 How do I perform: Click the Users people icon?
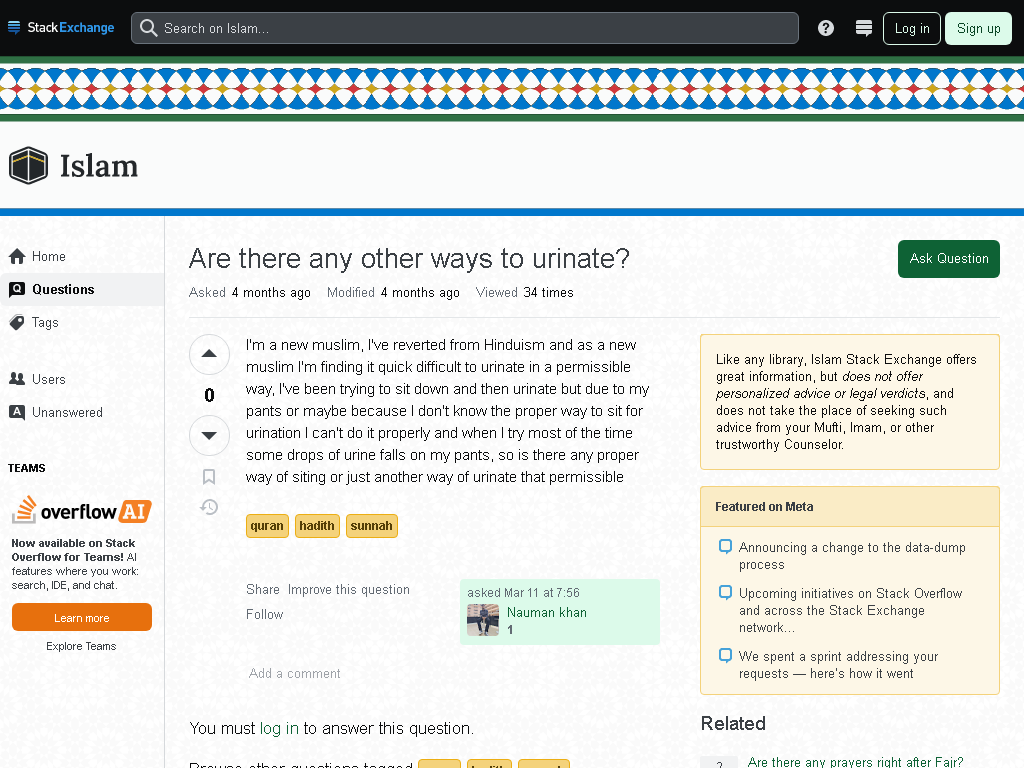coord(17,379)
